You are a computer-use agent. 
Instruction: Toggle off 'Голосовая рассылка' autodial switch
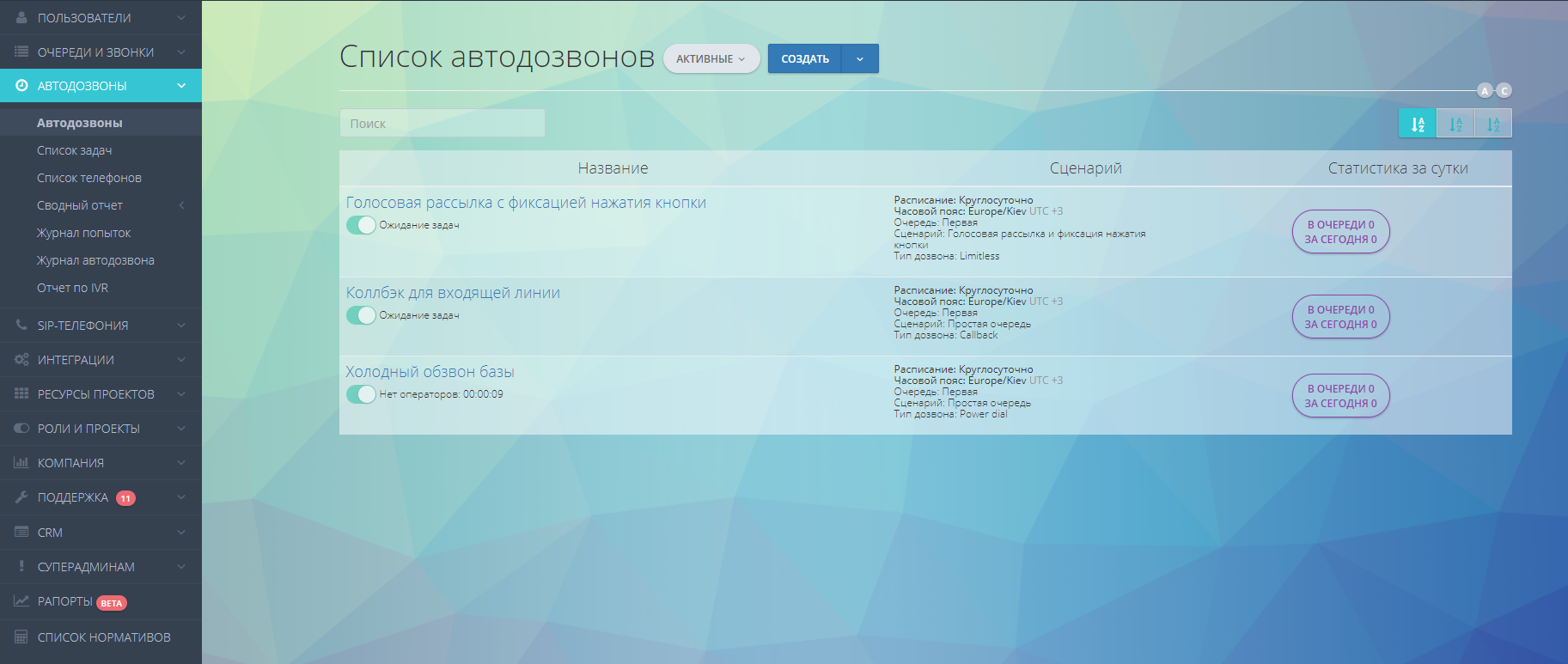[x=361, y=225]
